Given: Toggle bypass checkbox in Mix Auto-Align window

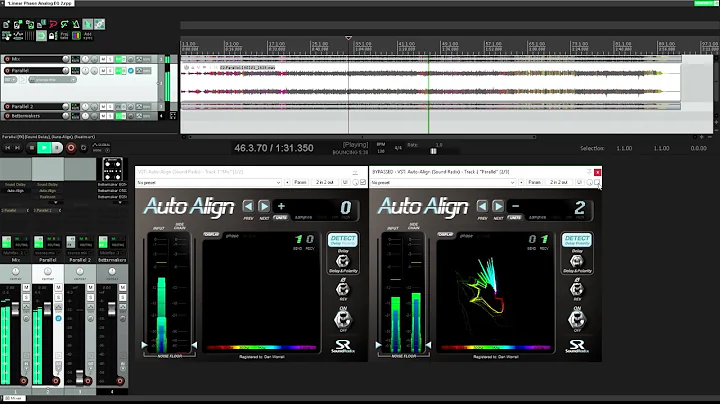Looking at the screenshot, I should pos(363,182).
